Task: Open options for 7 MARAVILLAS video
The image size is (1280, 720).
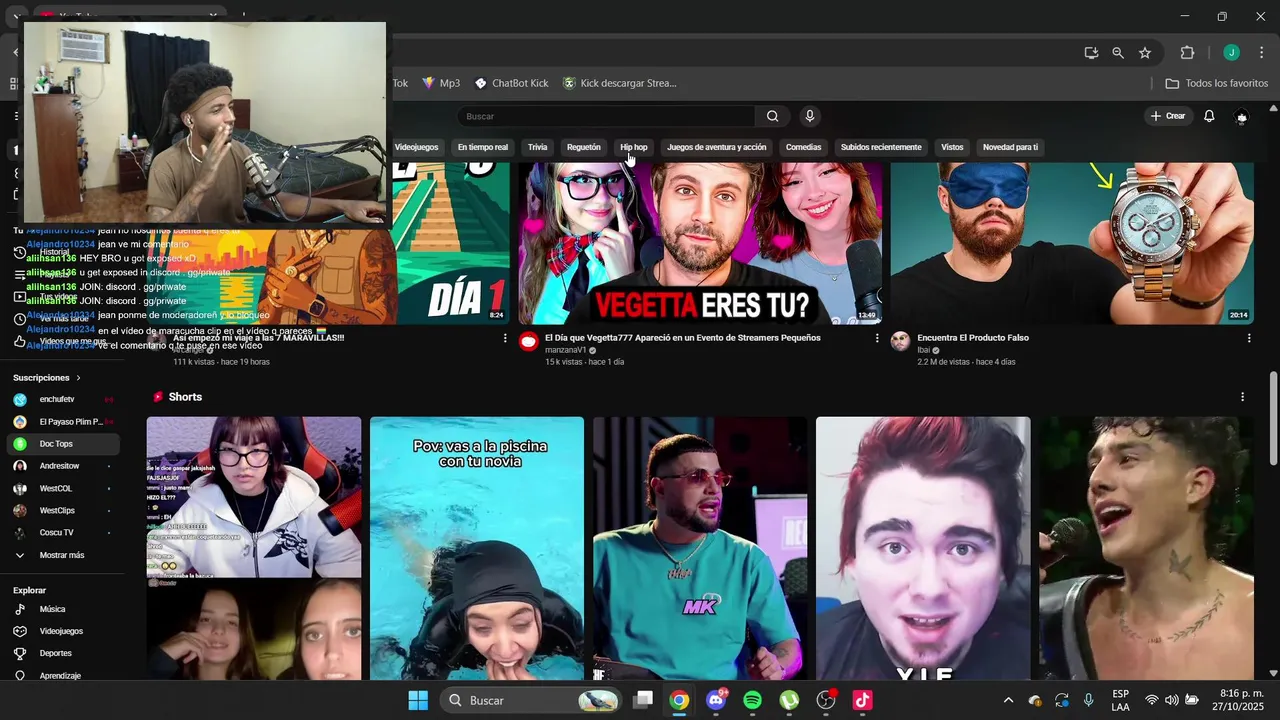Action: click(505, 338)
